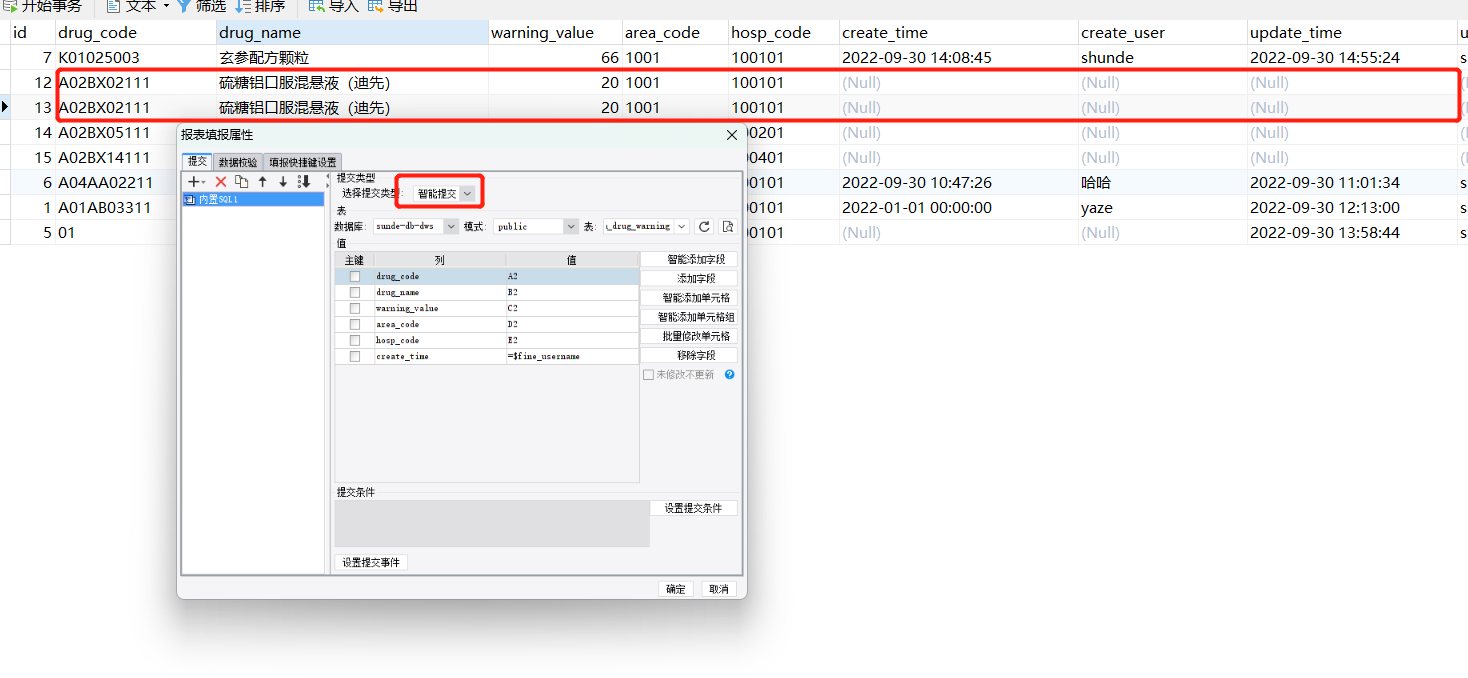Click the copy submission icon
Viewport: 1468px width, 678px height.
[241, 182]
